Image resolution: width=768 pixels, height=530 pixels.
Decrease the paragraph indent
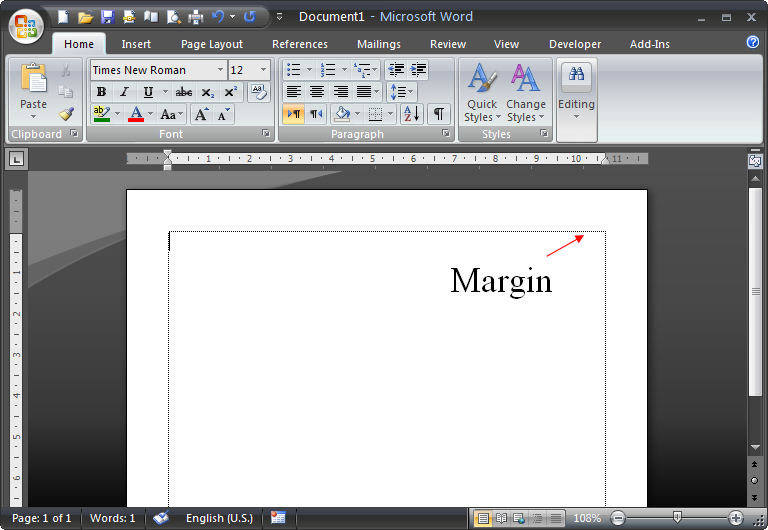[396, 70]
